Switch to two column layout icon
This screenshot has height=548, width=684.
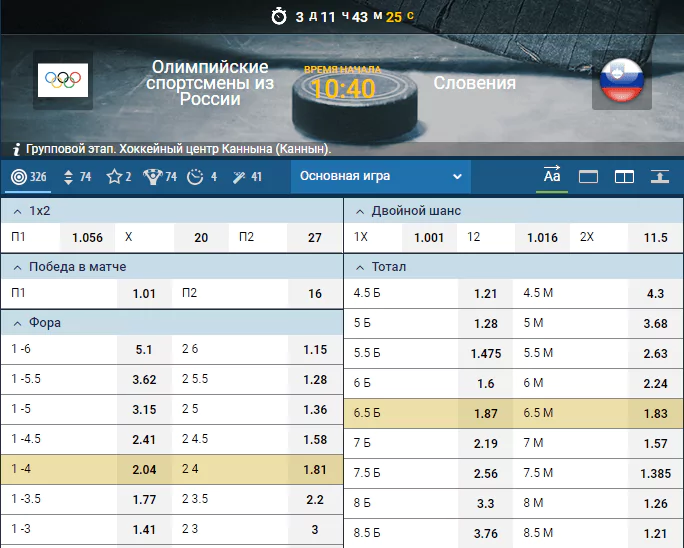click(x=624, y=177)
